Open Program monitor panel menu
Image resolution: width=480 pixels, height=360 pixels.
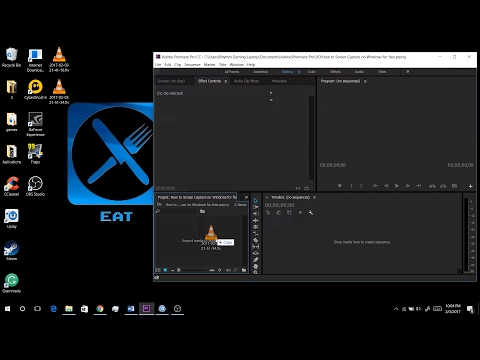[365, 81]
